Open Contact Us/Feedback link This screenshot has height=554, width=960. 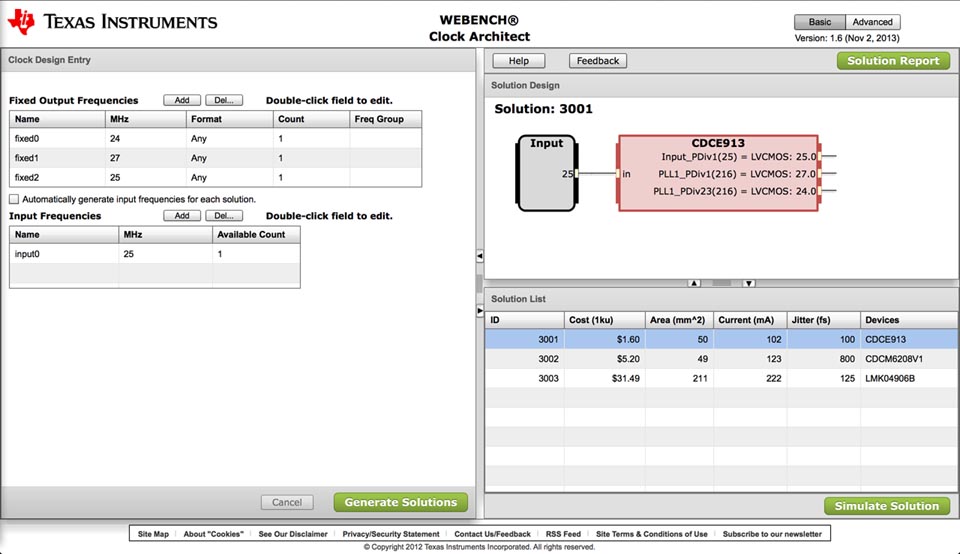(x=492, y=534)
